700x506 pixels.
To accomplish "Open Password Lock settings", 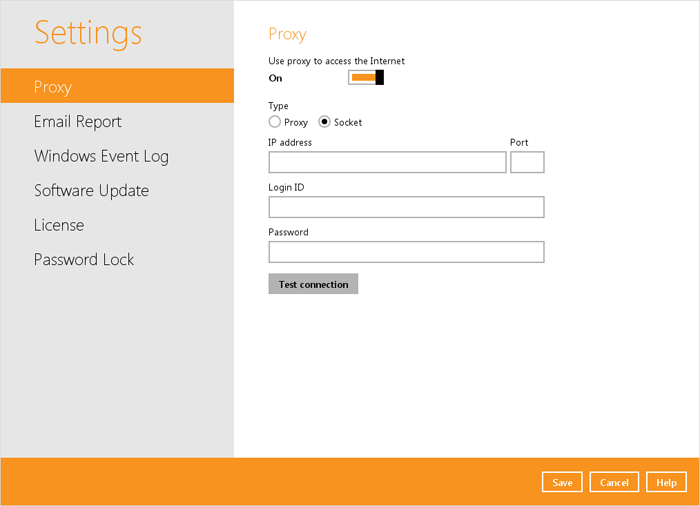I will tap(84, 259).
